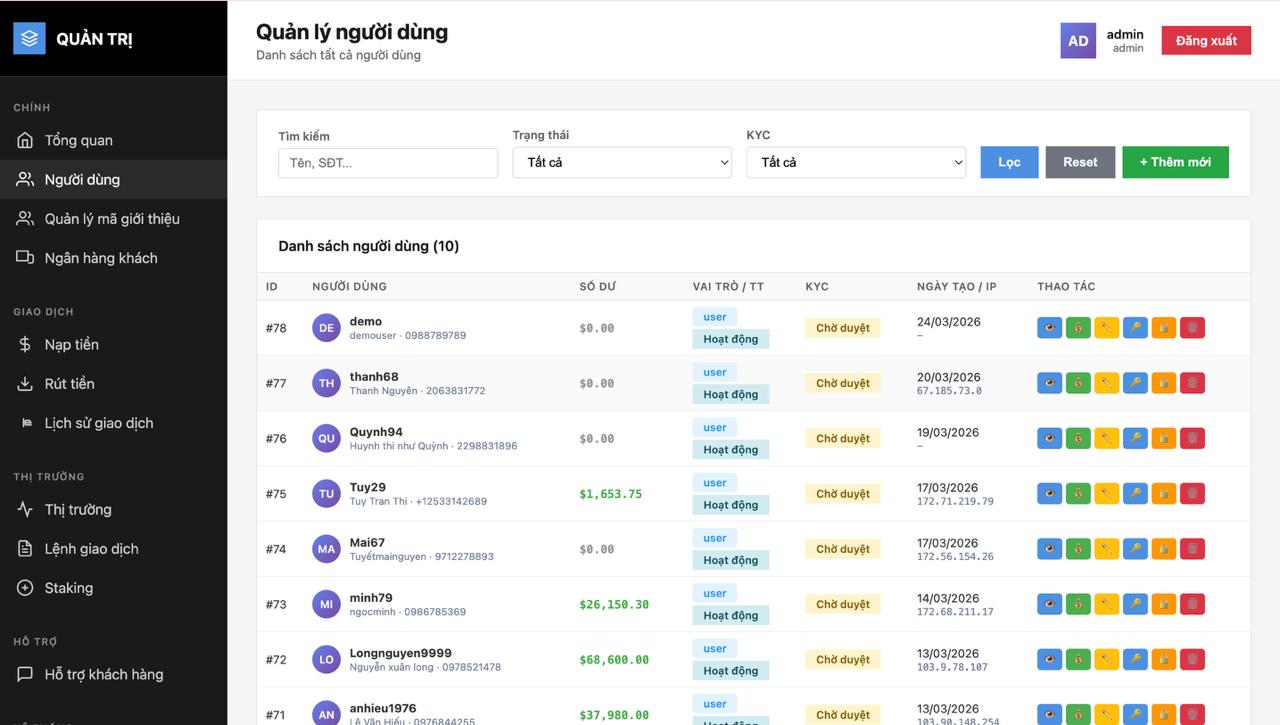Click the green Thêm mới button
Image resolution: width=1280 pixels, height=725 pixels.
click(1175, 162)
